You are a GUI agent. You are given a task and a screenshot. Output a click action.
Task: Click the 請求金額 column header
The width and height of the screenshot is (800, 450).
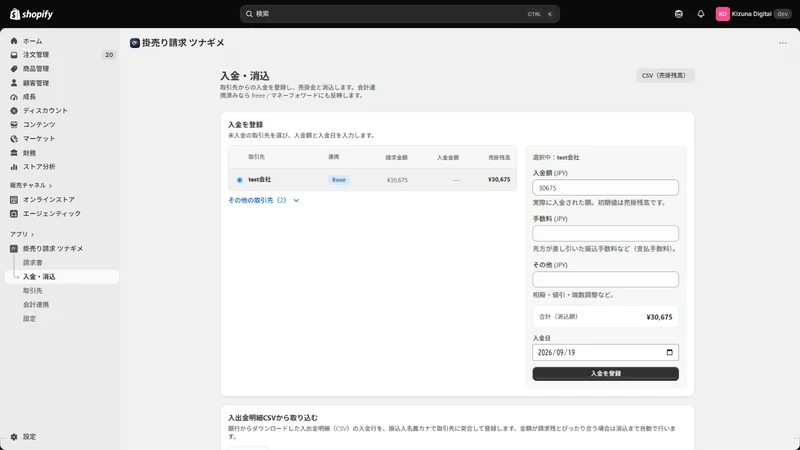point(396,158)
